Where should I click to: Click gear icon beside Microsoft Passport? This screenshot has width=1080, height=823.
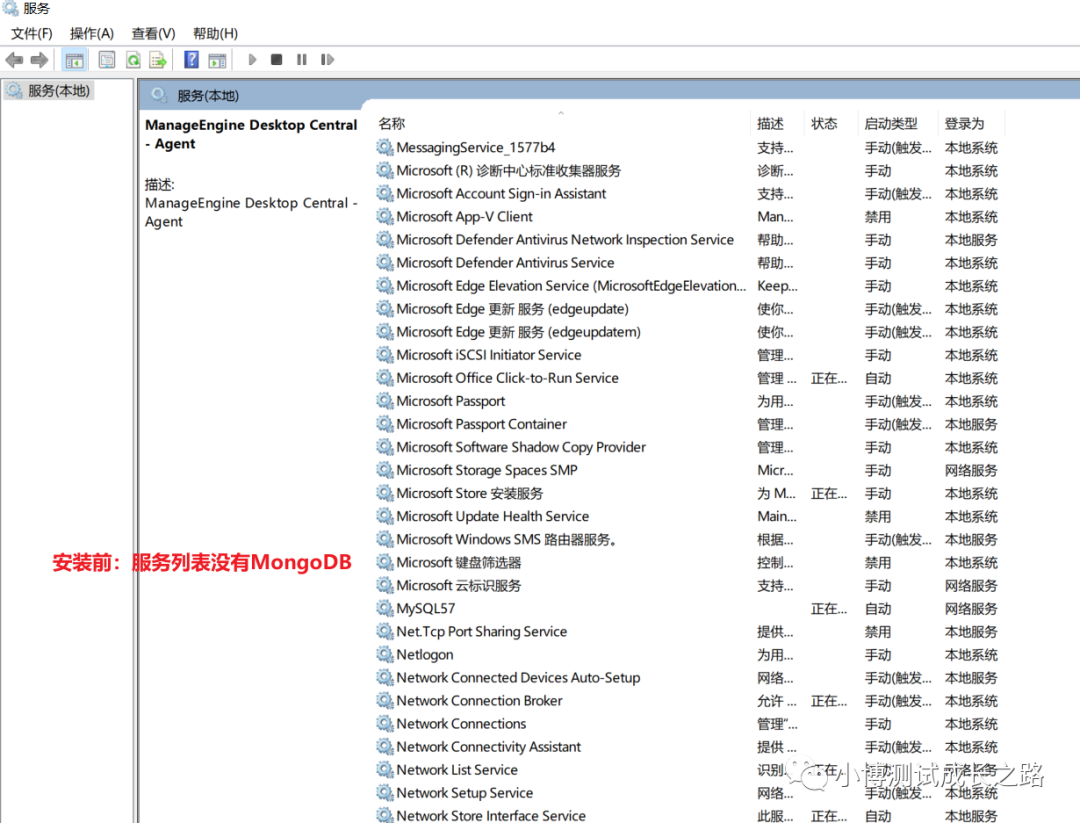point(384,401)
